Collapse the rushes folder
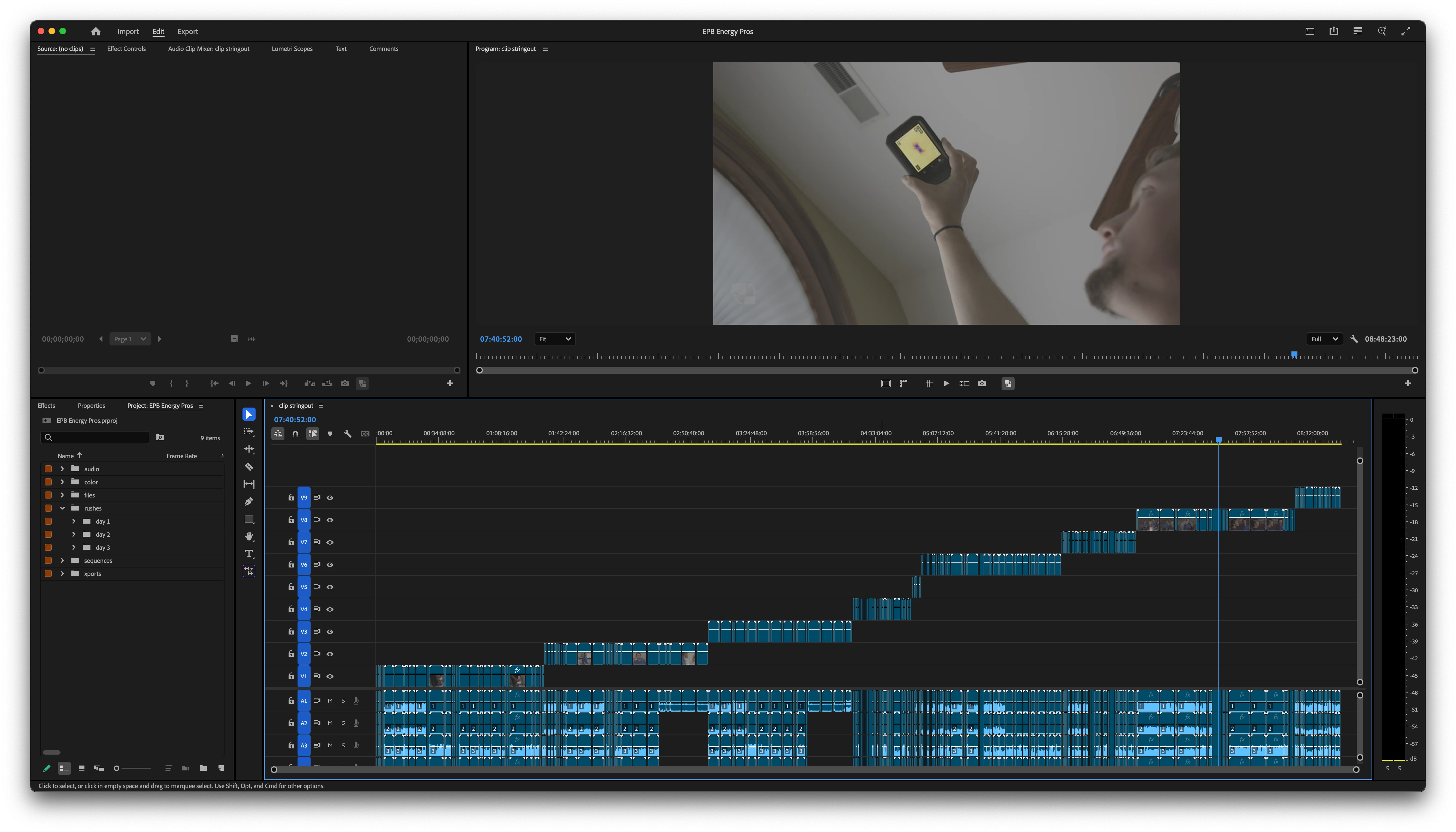The width and height of the screenshot is (1456, 832). (x=62, y=508)
